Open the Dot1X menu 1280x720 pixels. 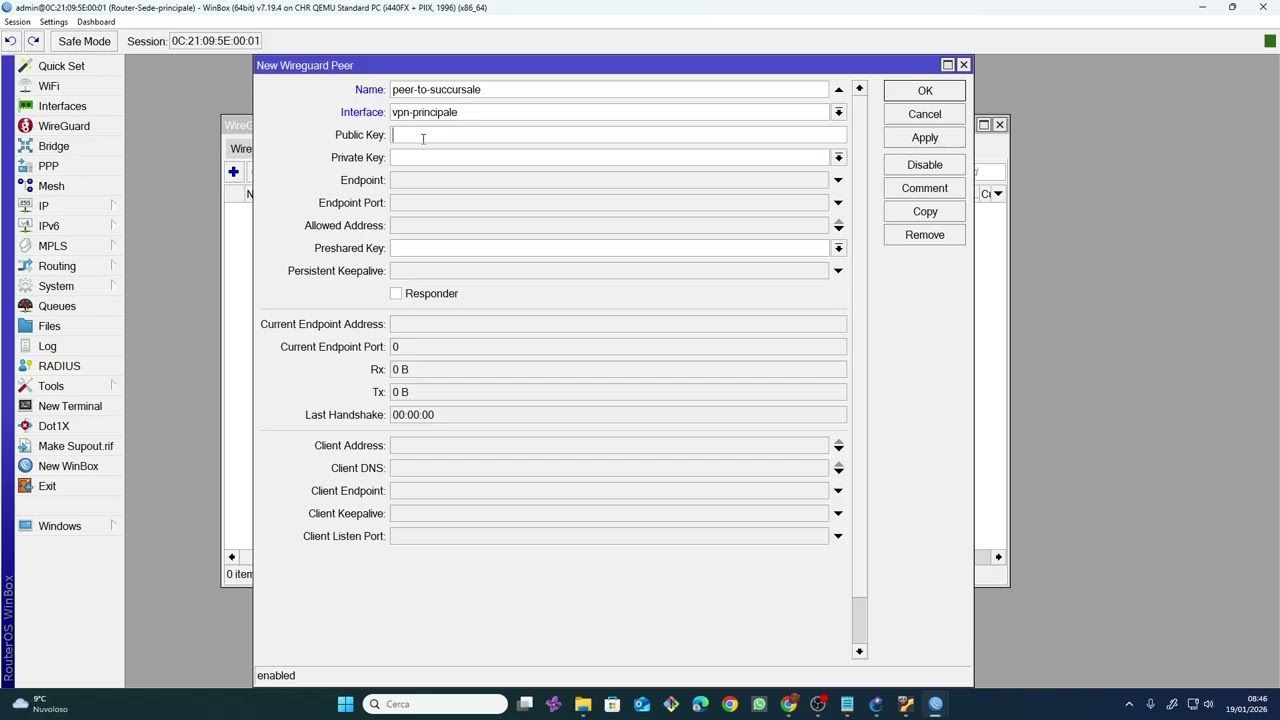[53, 426]
